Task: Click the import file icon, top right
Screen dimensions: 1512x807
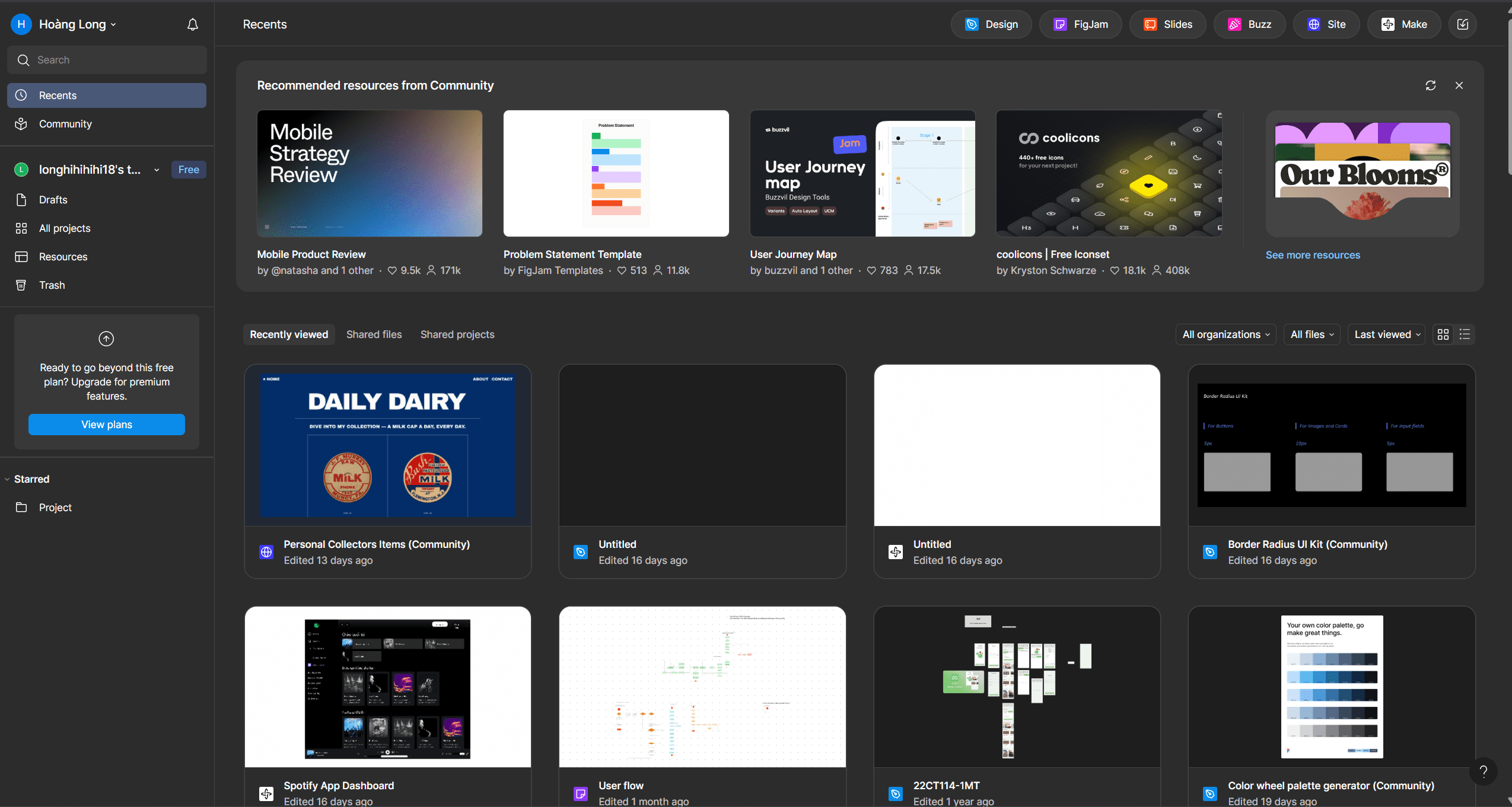Action: click(x=1462, y=24)
